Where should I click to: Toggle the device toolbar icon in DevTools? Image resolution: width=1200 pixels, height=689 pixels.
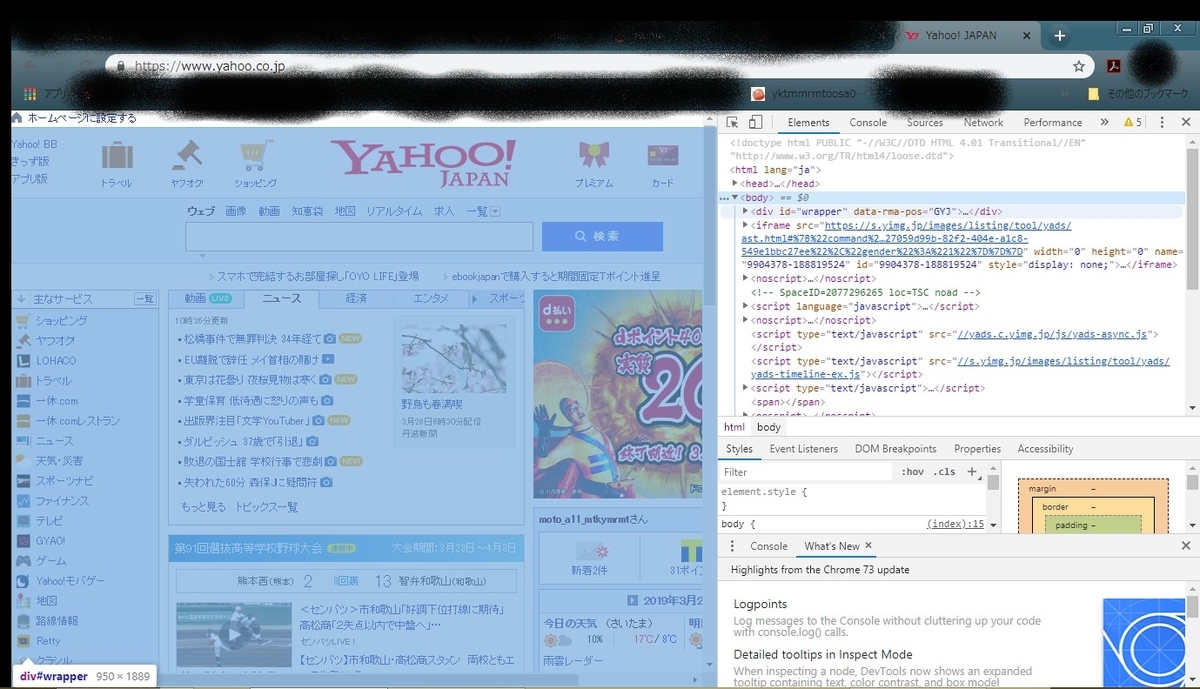(x=755, y=122)
